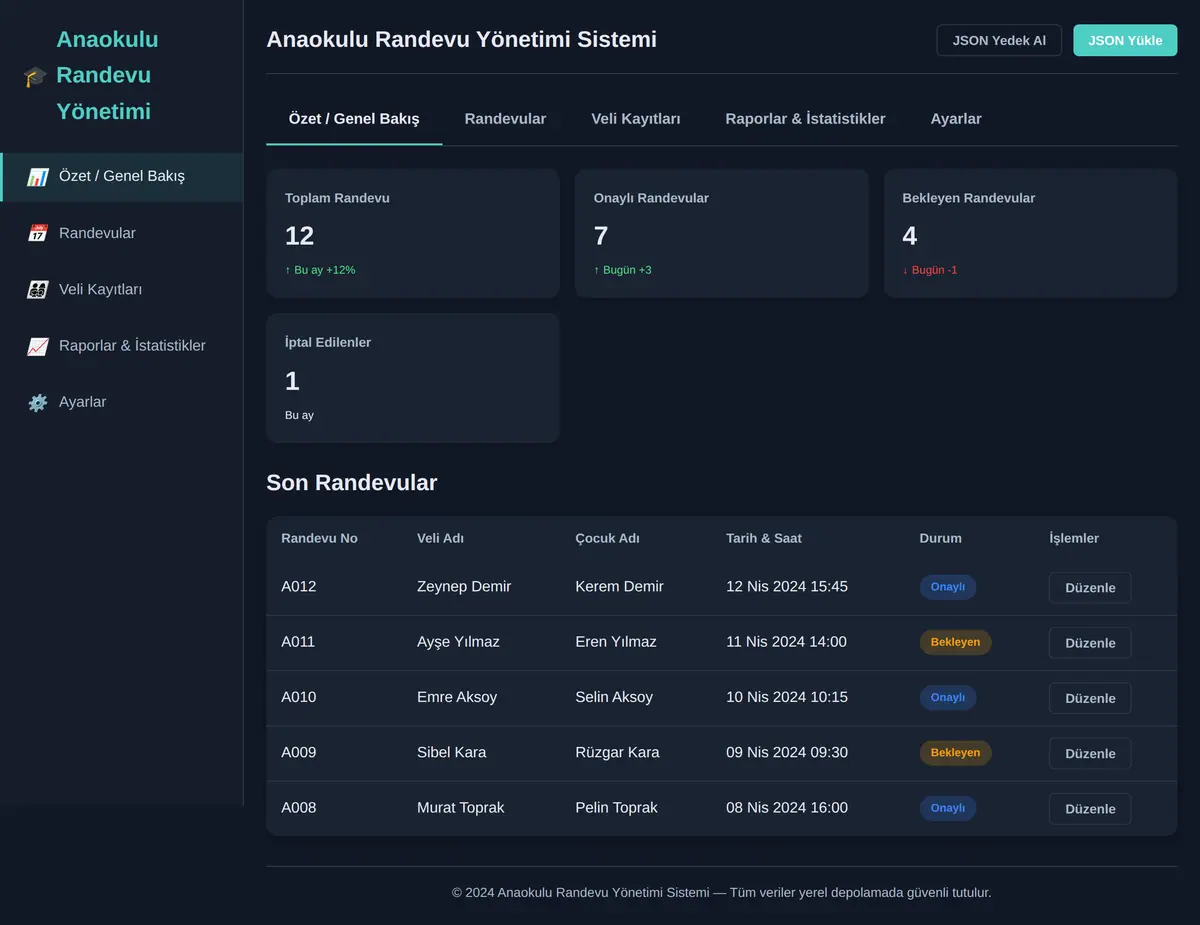1200x925 pixels.
Task: Click the Veli Adı column header
Action: [x=440, y=538]
